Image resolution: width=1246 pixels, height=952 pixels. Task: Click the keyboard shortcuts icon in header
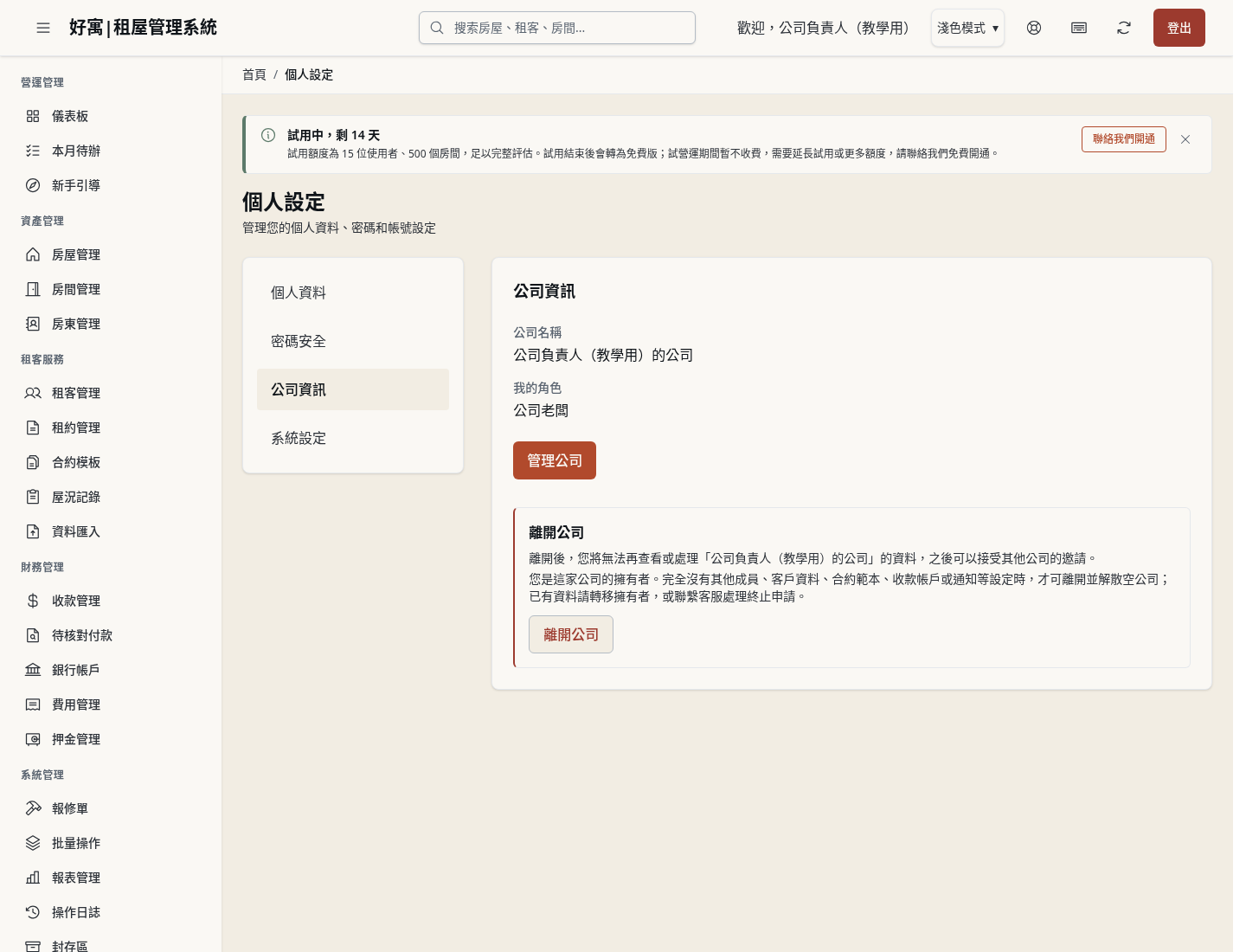(1079, 28)
